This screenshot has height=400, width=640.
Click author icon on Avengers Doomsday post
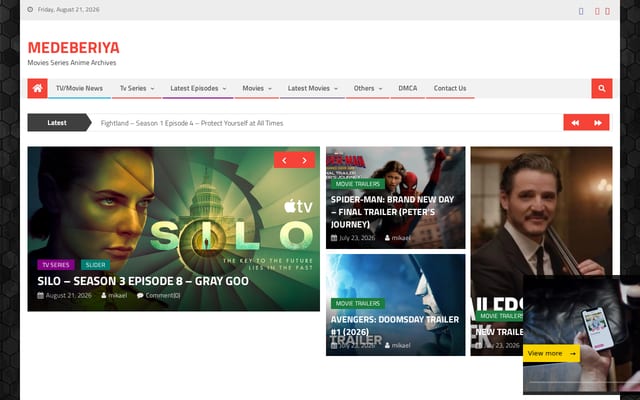[x=387, y=345]
